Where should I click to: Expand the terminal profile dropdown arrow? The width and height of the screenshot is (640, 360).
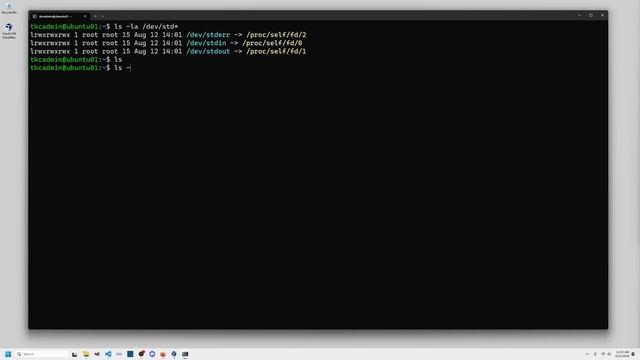tap(103, 16)
